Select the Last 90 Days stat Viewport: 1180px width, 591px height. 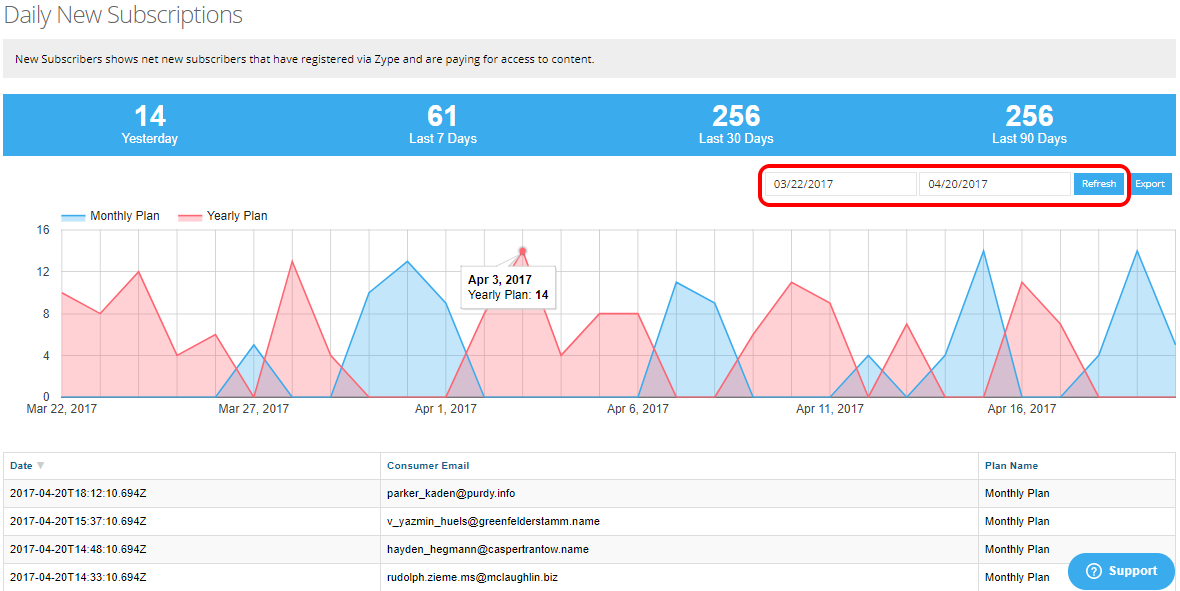click(x=1029, y=125)
